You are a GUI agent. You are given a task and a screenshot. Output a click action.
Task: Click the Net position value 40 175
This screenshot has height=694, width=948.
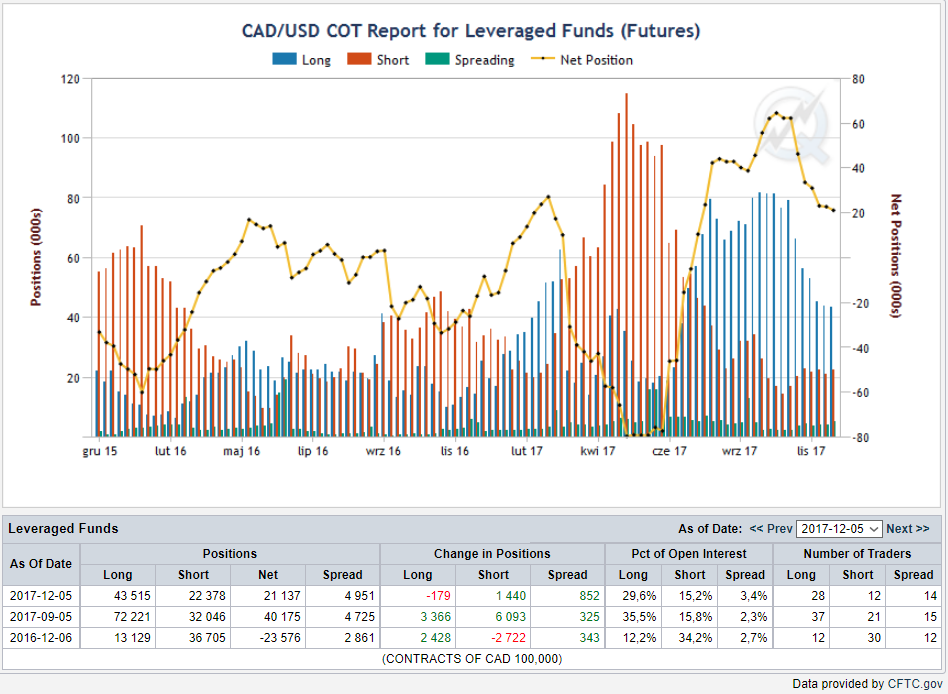click(282, 617)
